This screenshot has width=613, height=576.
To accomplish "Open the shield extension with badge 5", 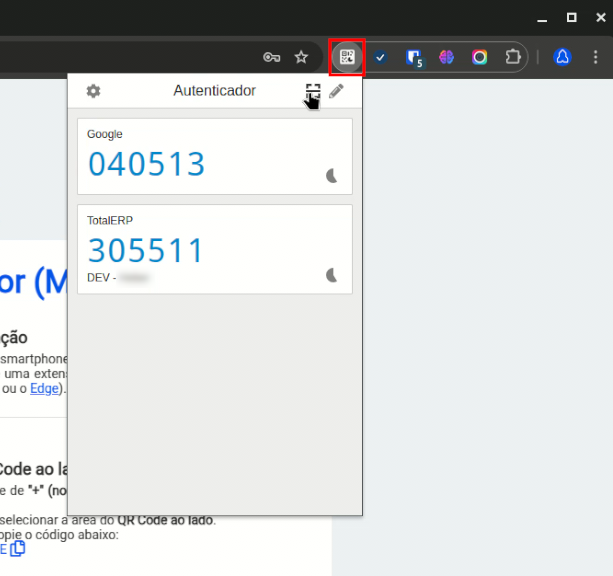I will pyautogui.click(x=414, y=58).
